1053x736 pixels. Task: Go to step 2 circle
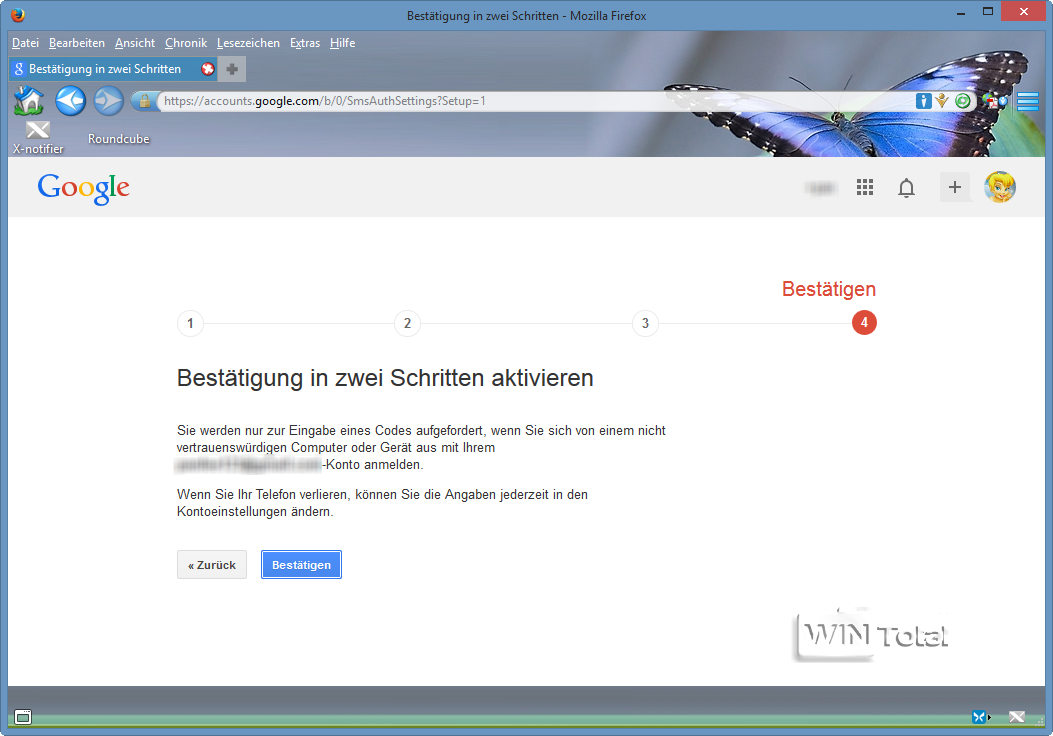click(407, 324)
